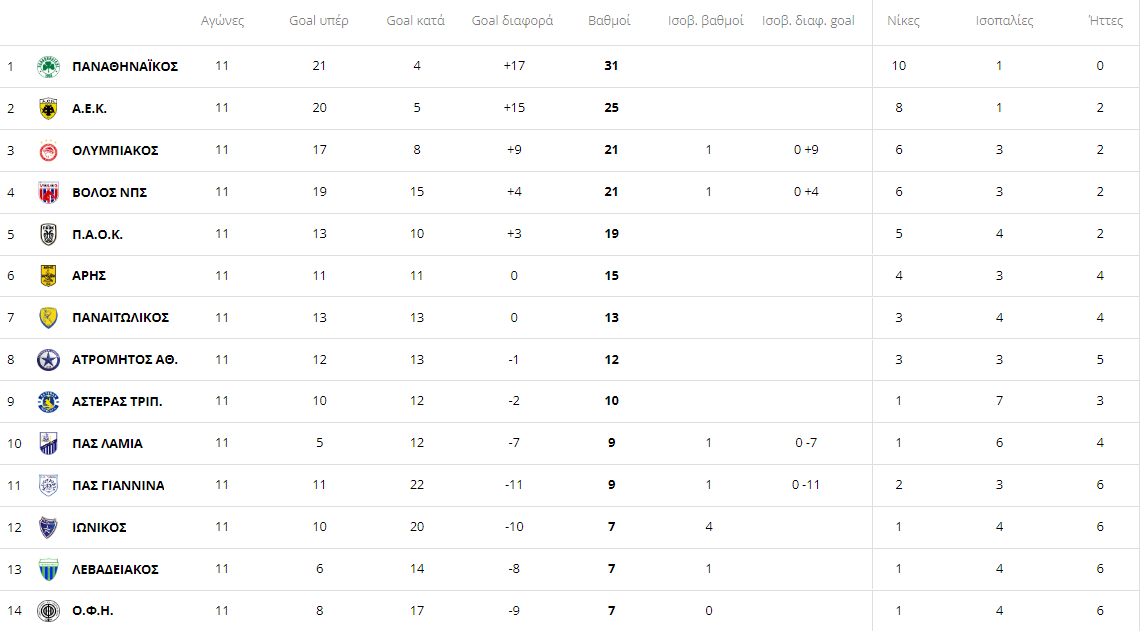The height and width of the screenshot is (631, 1140).
Task: Click the Volos NPS team badge
Action: coord(48,192)
